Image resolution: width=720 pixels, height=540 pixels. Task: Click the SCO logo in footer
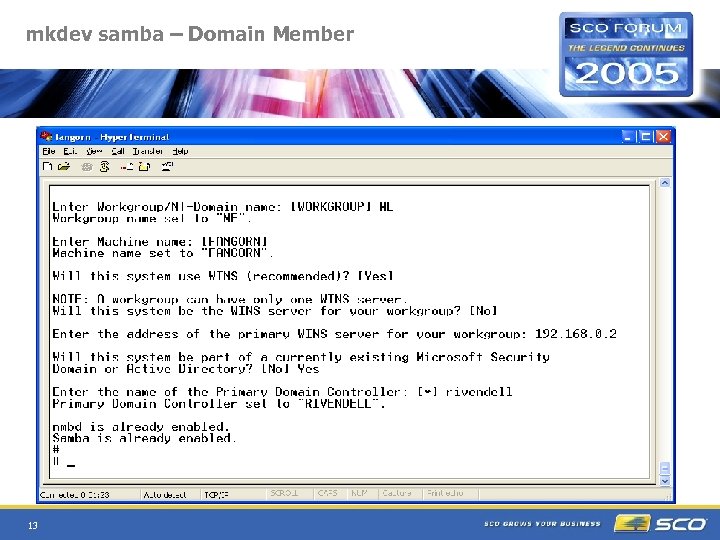click(x=661, y=523)
